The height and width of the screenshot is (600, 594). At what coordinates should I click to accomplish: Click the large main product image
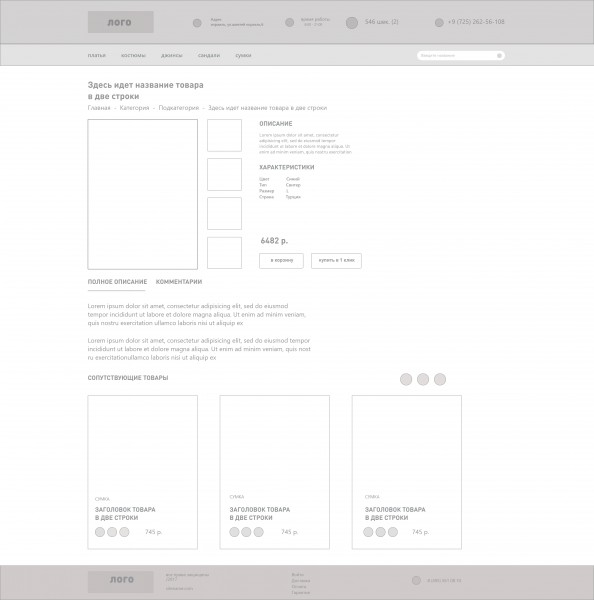pyautogui.click(x=142, y=194)
